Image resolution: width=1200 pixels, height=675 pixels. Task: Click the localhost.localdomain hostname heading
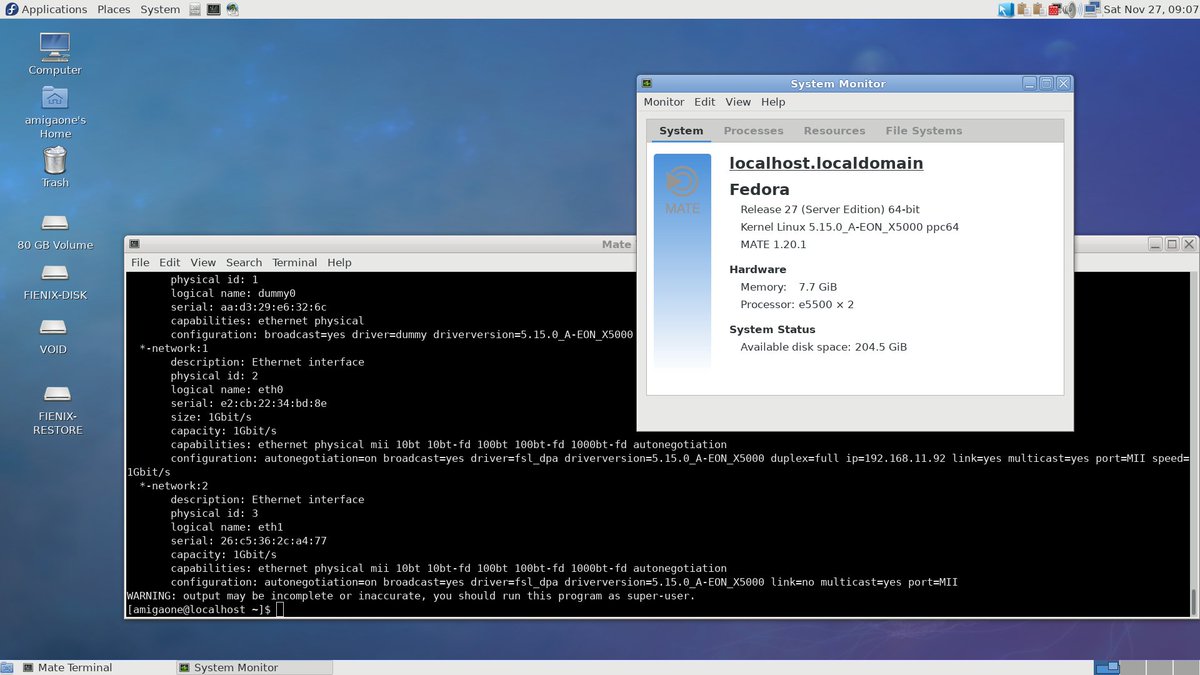(x=826, y=163)
